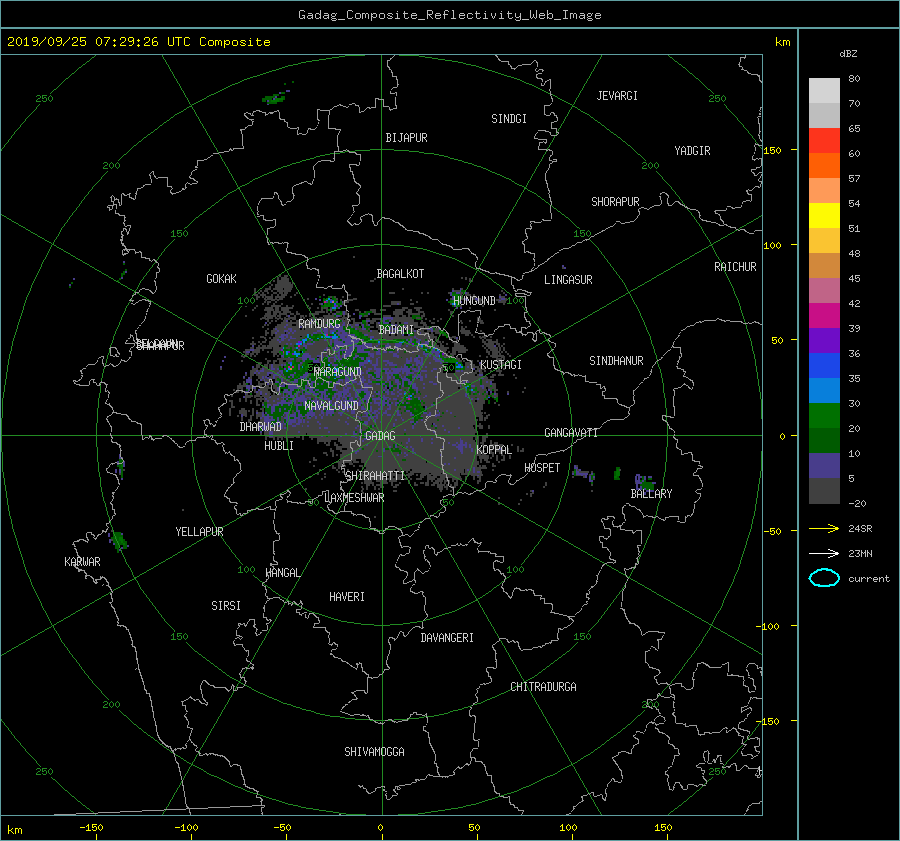Click the HAVERI city label
Viewport: 900px width, 841px height.
pos(347,597)
